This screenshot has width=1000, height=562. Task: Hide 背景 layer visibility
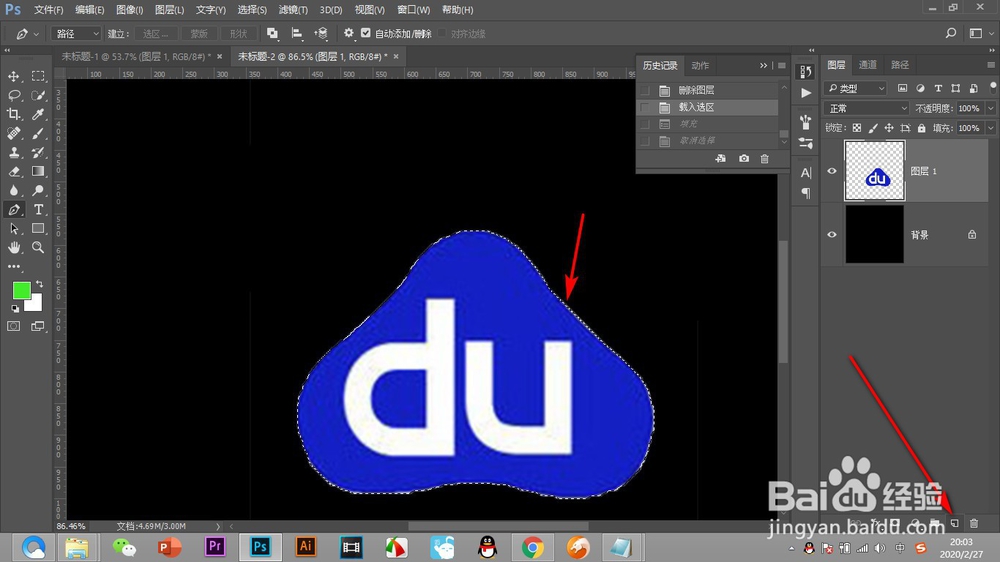click(x=832, y=235)
